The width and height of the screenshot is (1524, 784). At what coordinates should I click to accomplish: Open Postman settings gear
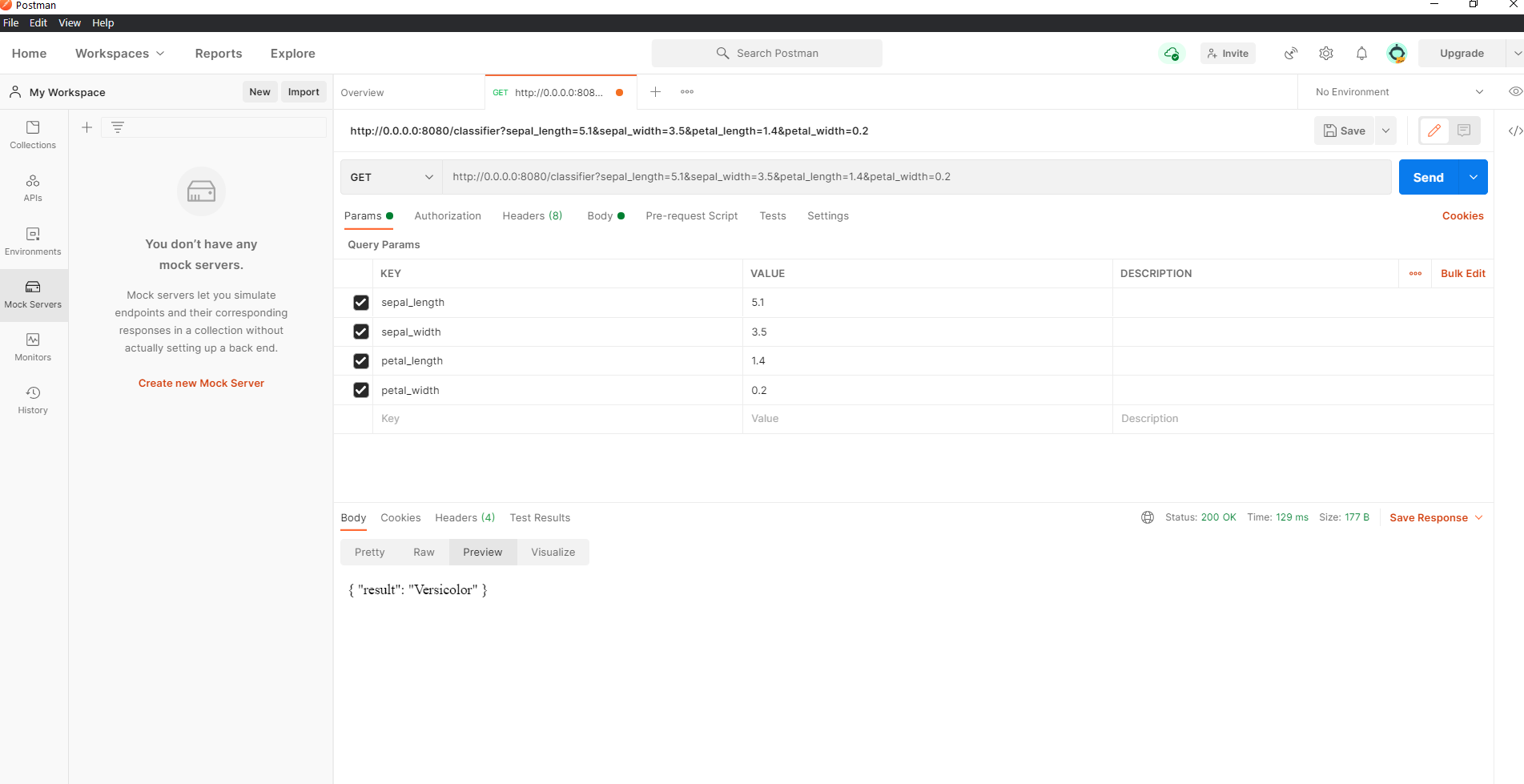tap(1326, 53)
